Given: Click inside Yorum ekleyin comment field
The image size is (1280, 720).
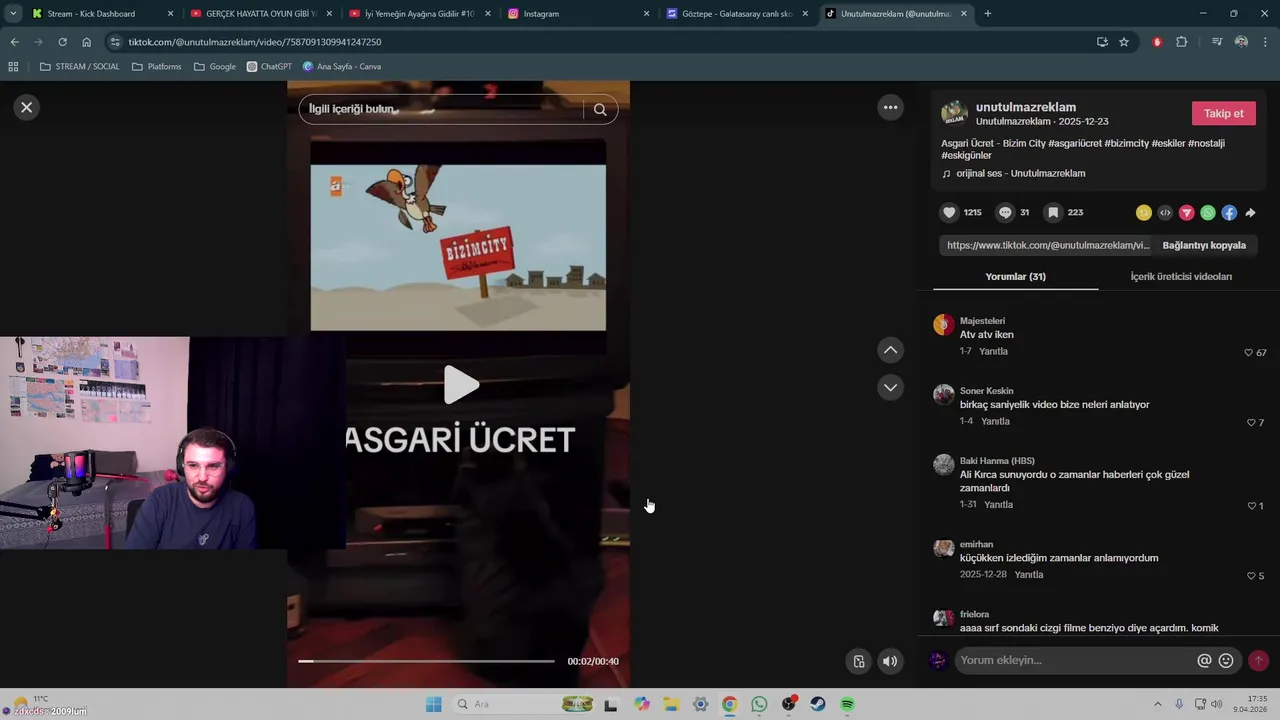Looking at the screenshot, I should (x=1075, y=660).
